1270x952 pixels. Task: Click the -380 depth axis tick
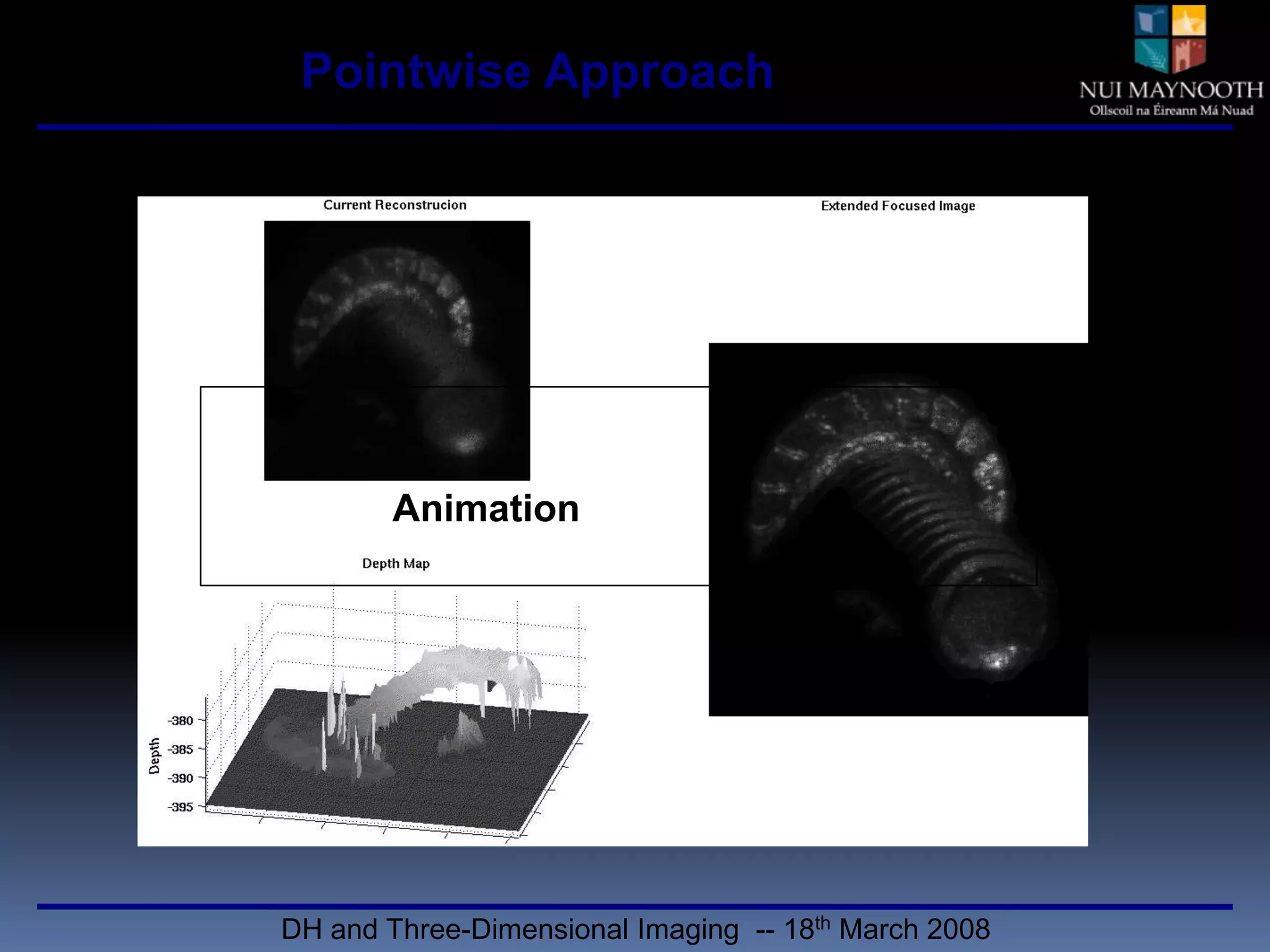tap(180, 720)
